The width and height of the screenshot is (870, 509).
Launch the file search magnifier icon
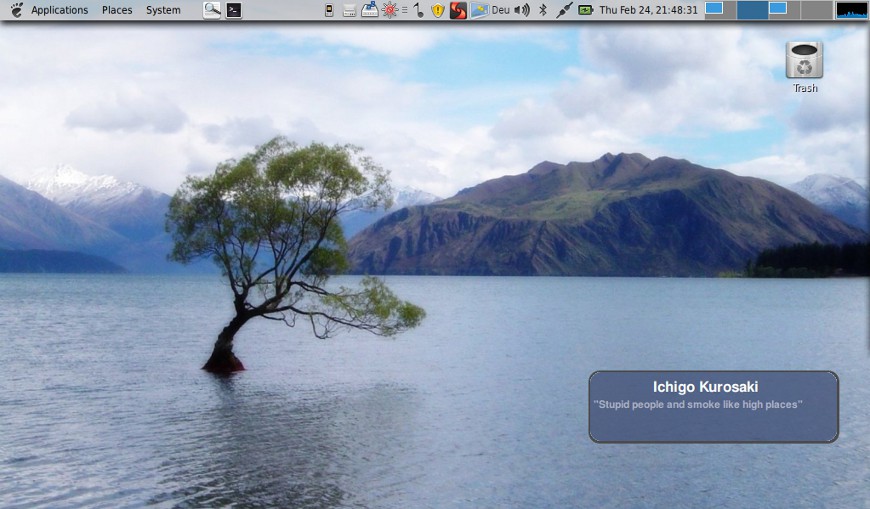(x=211, y=10)
